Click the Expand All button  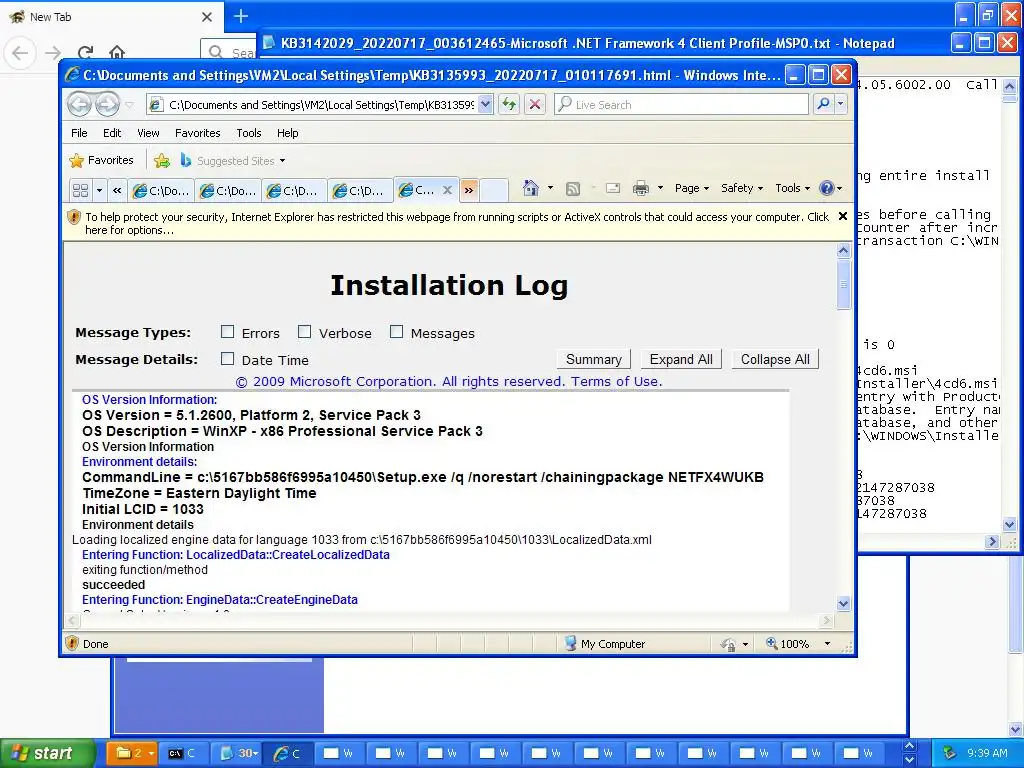[x=680, y=359]
